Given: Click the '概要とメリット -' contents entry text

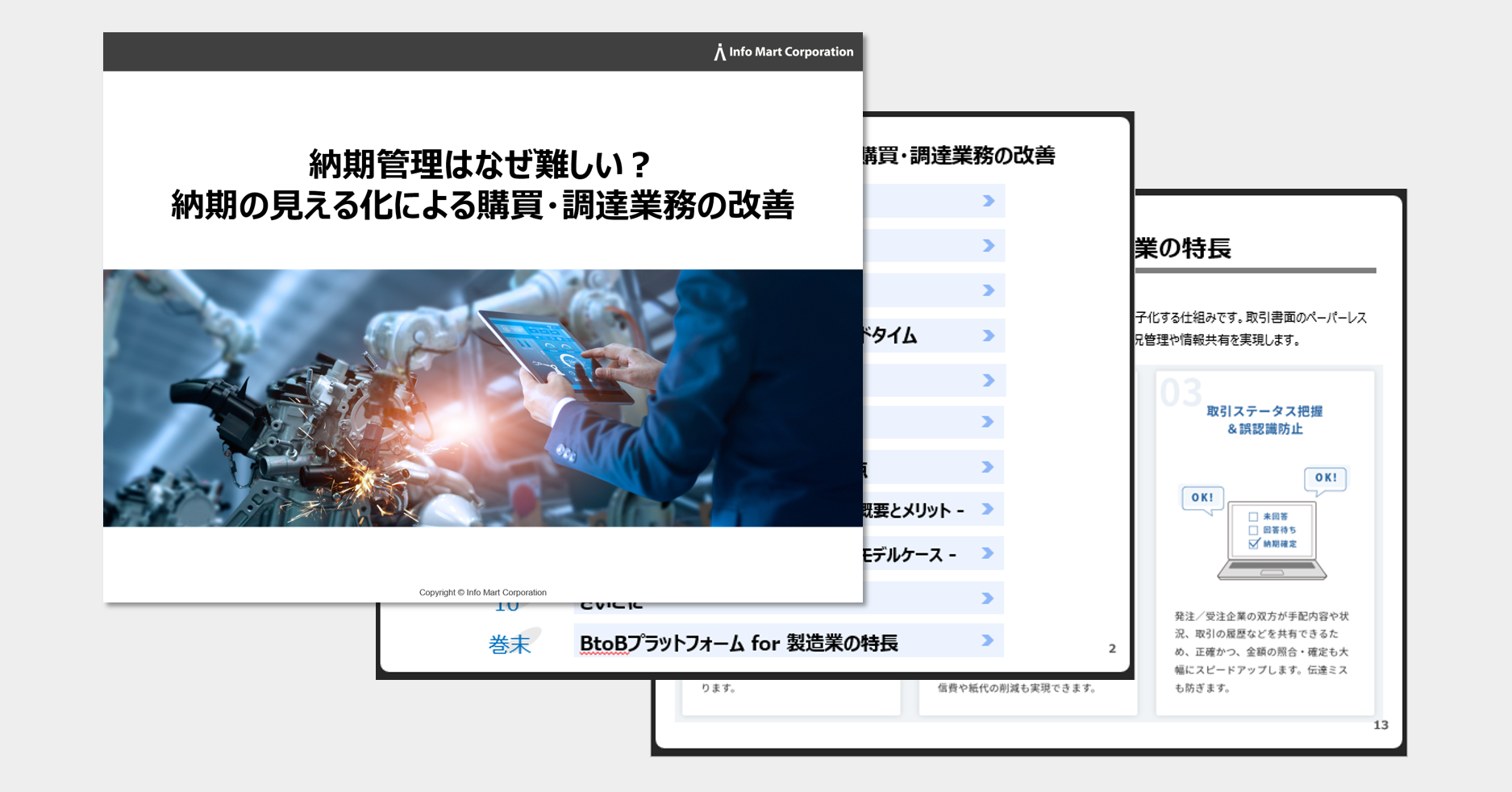Looking at the screenshot, I should click(x=914, y=510).
